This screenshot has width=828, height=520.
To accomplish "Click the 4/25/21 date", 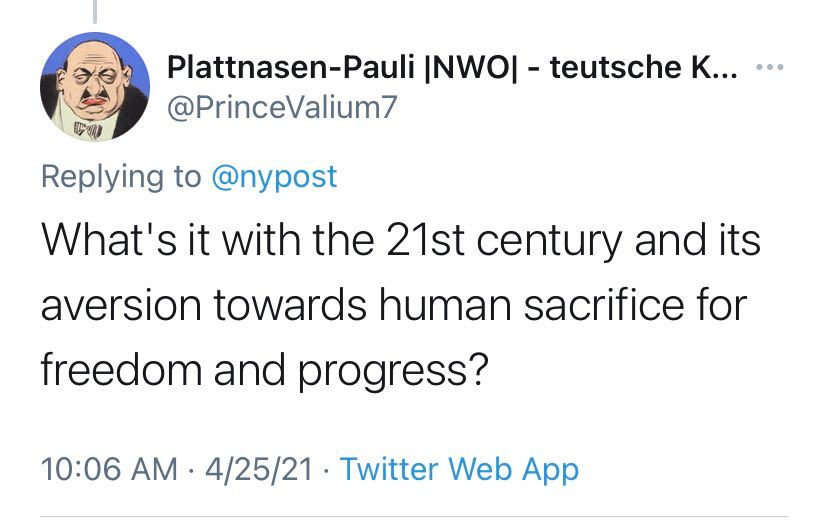I will click(259, 468).
